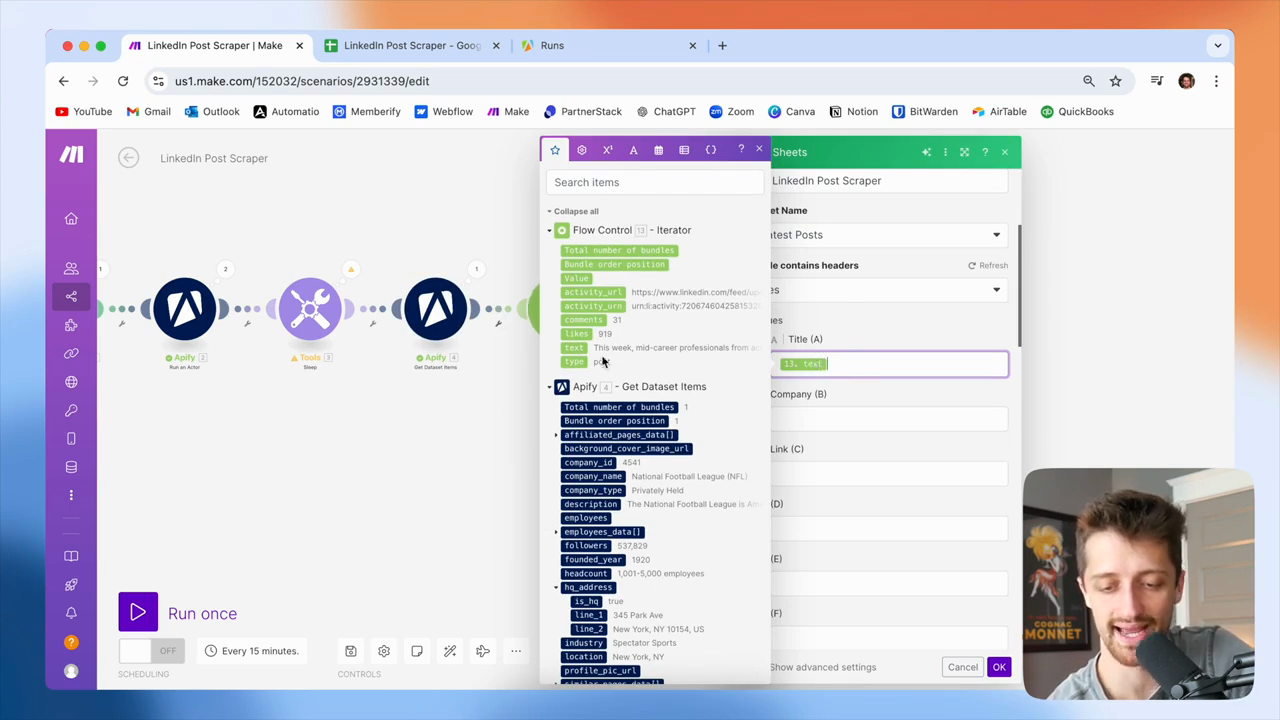Open the Resource hub book icon
Screen dimensions: 1280x720
tap(71, 556)
